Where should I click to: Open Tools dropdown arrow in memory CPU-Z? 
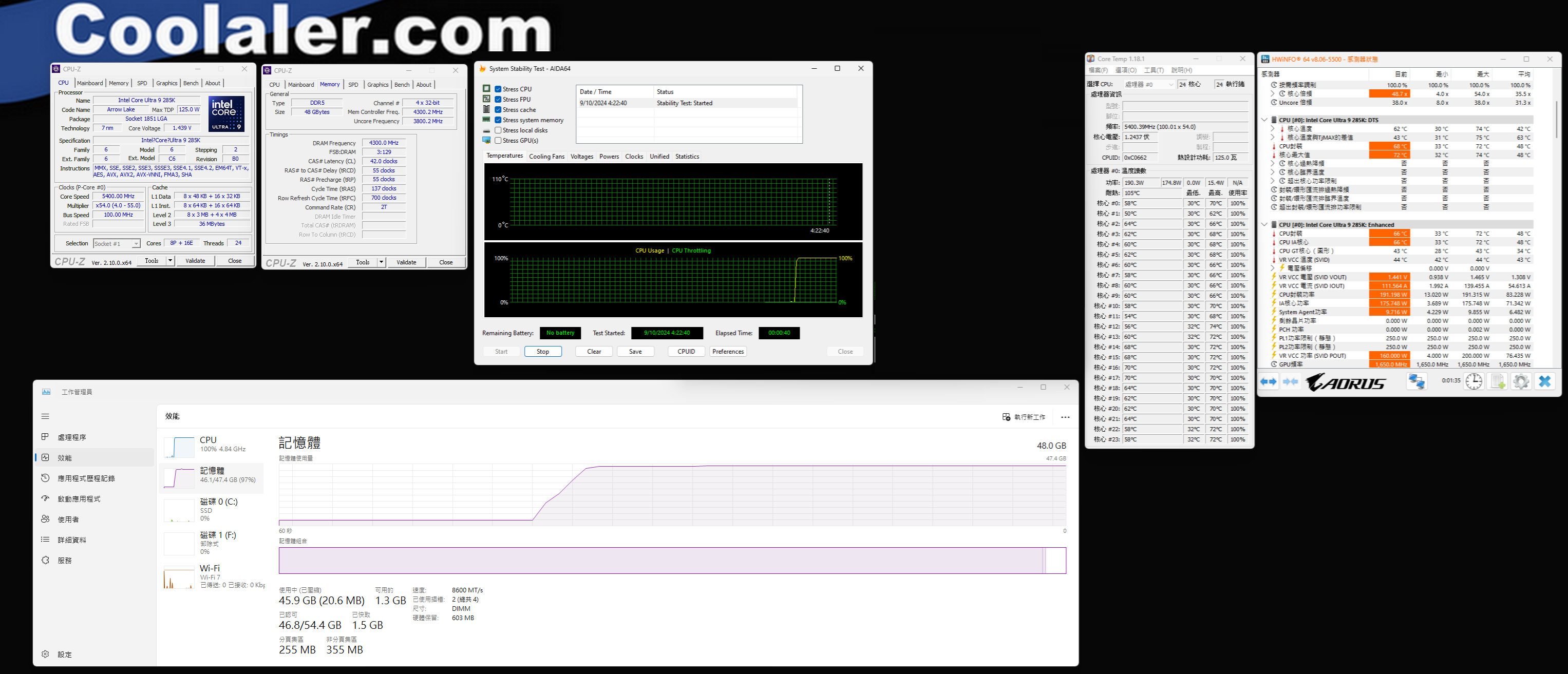[382, 263]
